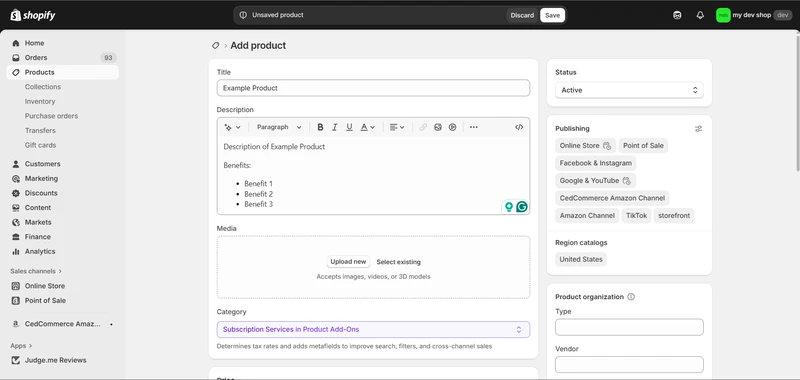Expand Apps heading in sidebar
Image resolution: width=800 pixels, height=380 pixels.
21,345
